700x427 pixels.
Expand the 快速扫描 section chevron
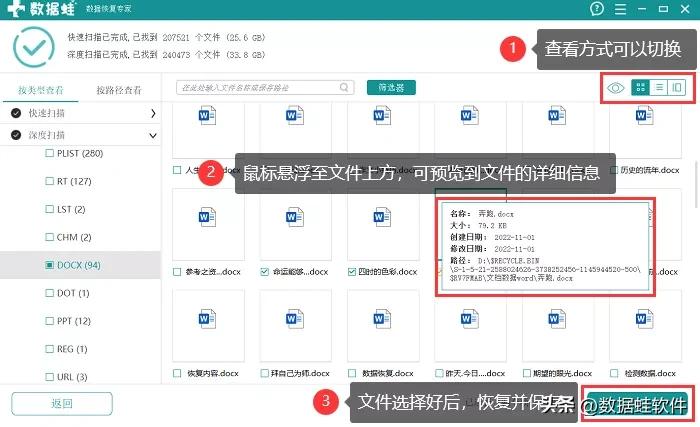(153, 113)
